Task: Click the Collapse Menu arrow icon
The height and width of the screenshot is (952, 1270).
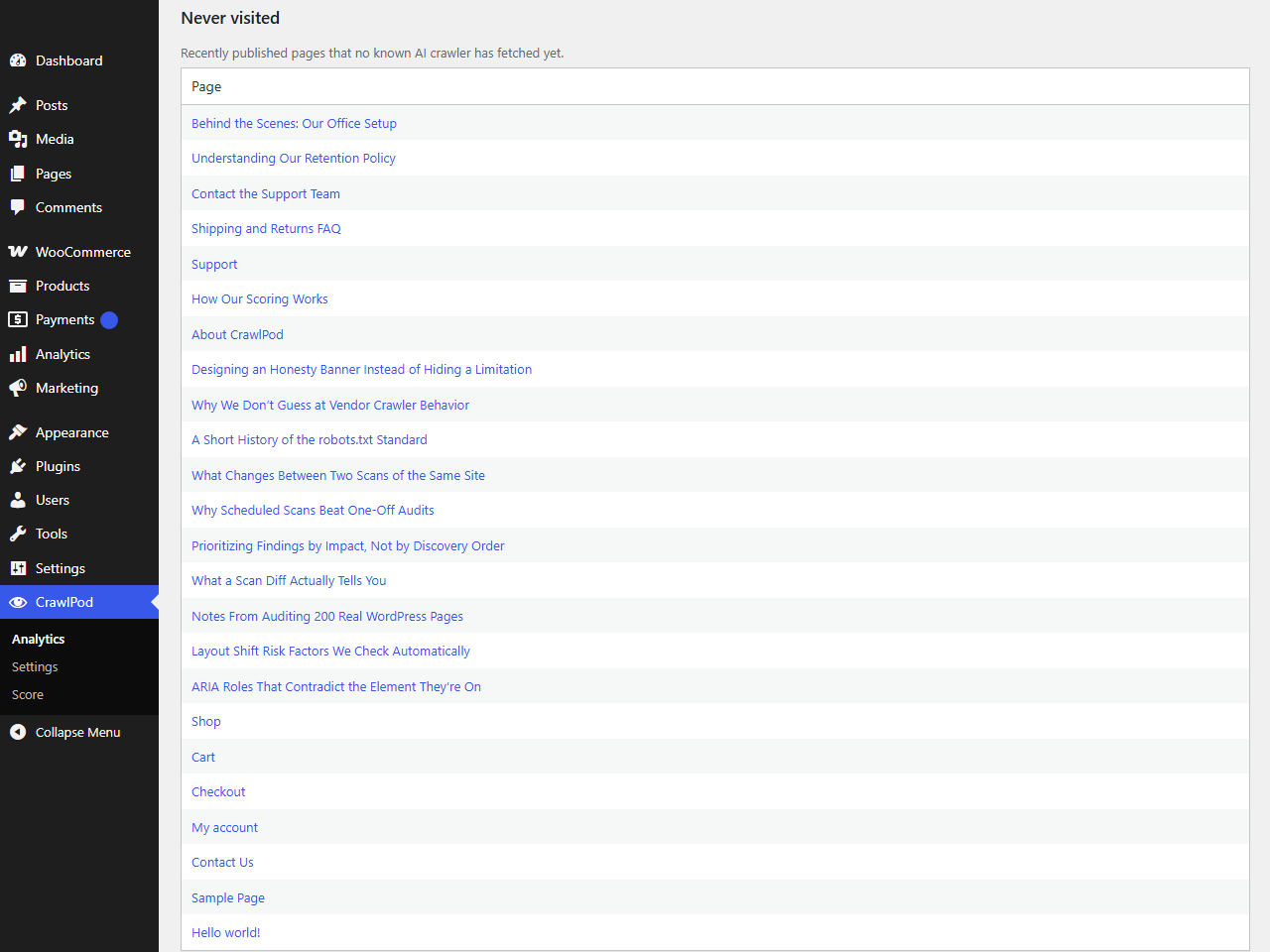Action: 18,732
